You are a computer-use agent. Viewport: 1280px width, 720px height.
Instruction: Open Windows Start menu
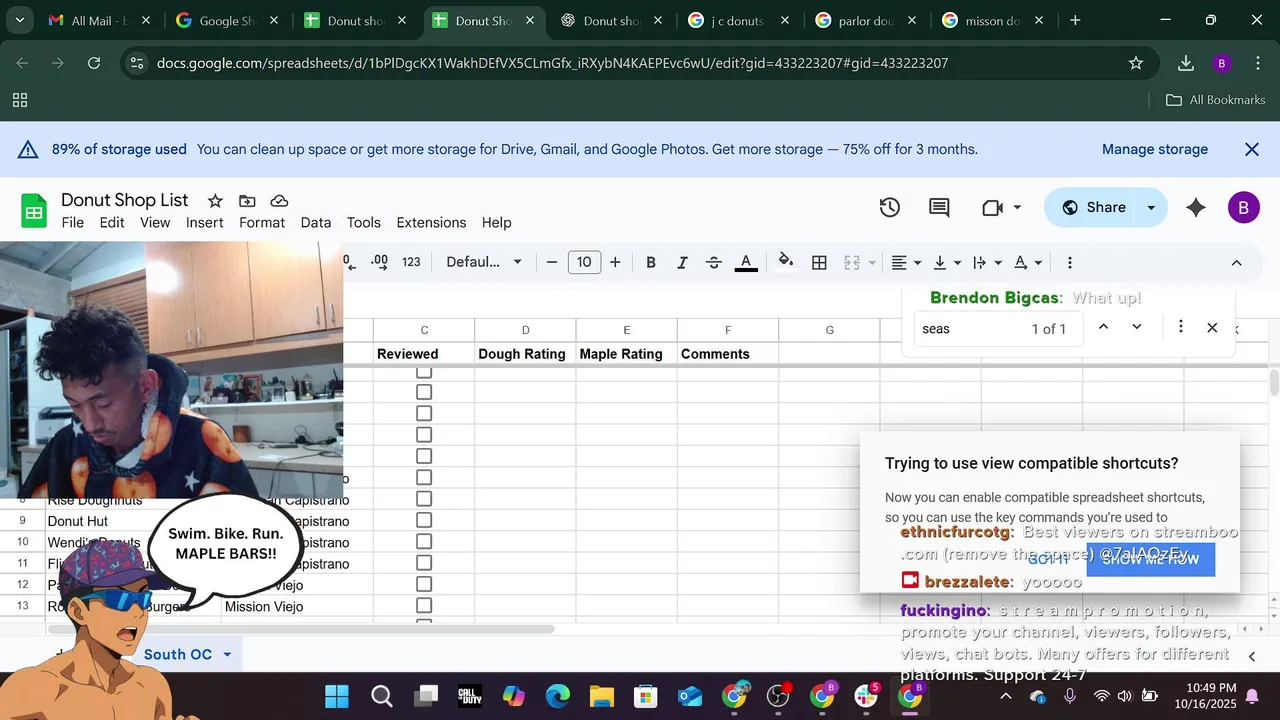tap(337, 696)
